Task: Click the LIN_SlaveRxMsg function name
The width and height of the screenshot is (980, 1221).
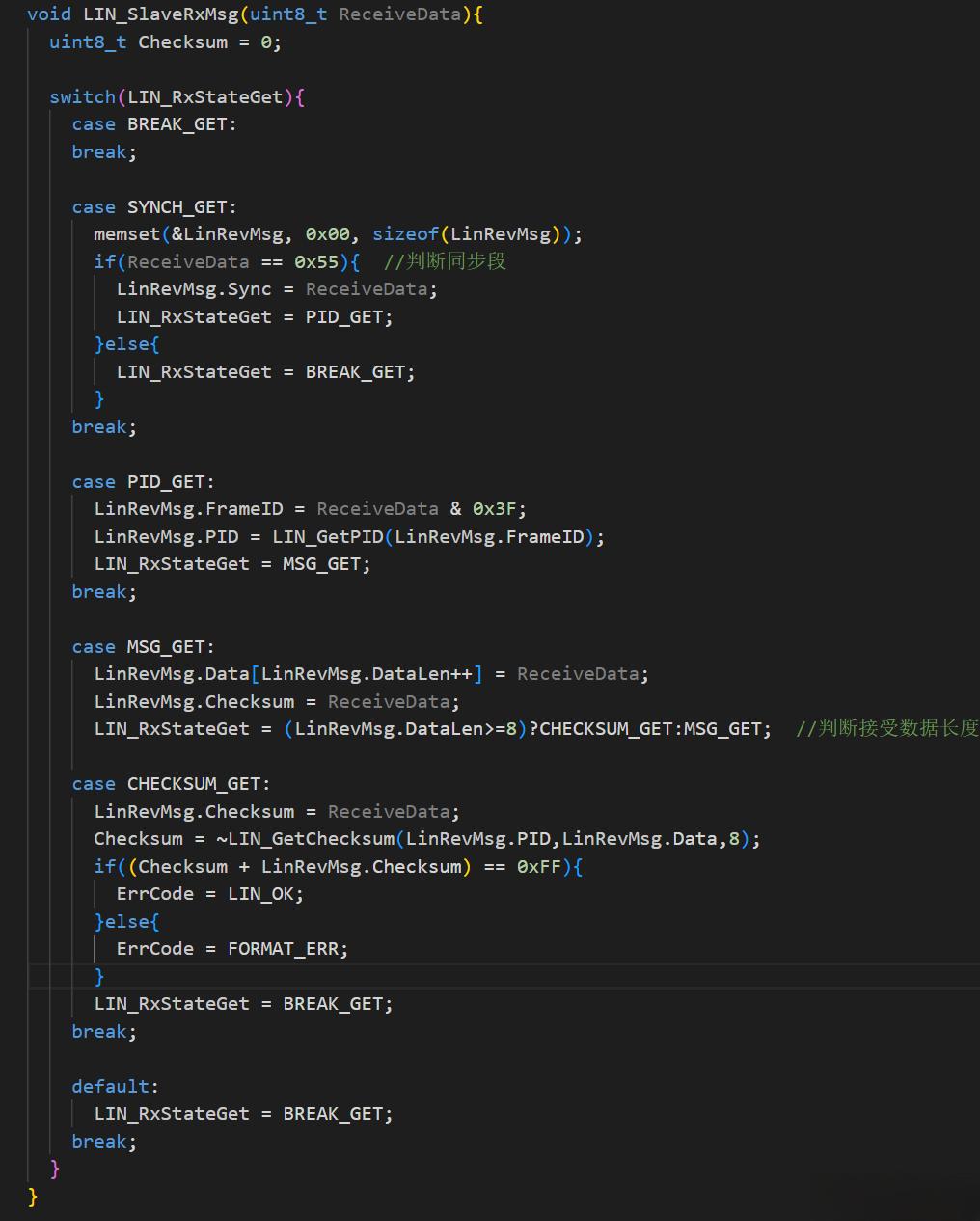Action: coord(160,14)
